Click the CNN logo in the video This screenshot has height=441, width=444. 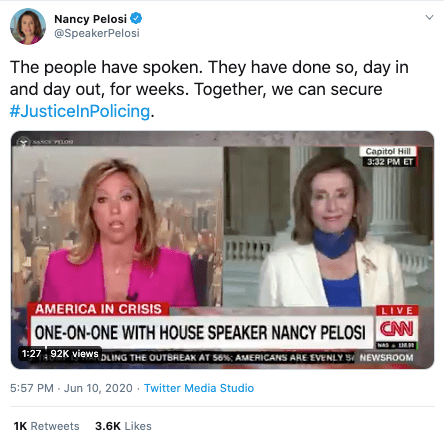click(x=397, y=329)
